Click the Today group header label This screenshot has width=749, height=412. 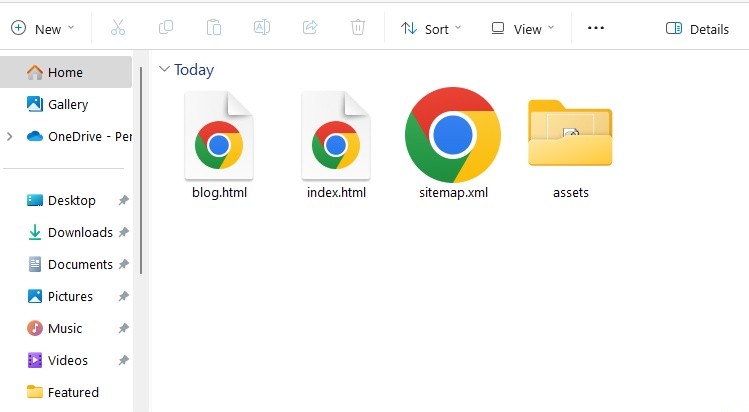click(x=194, y=70)
